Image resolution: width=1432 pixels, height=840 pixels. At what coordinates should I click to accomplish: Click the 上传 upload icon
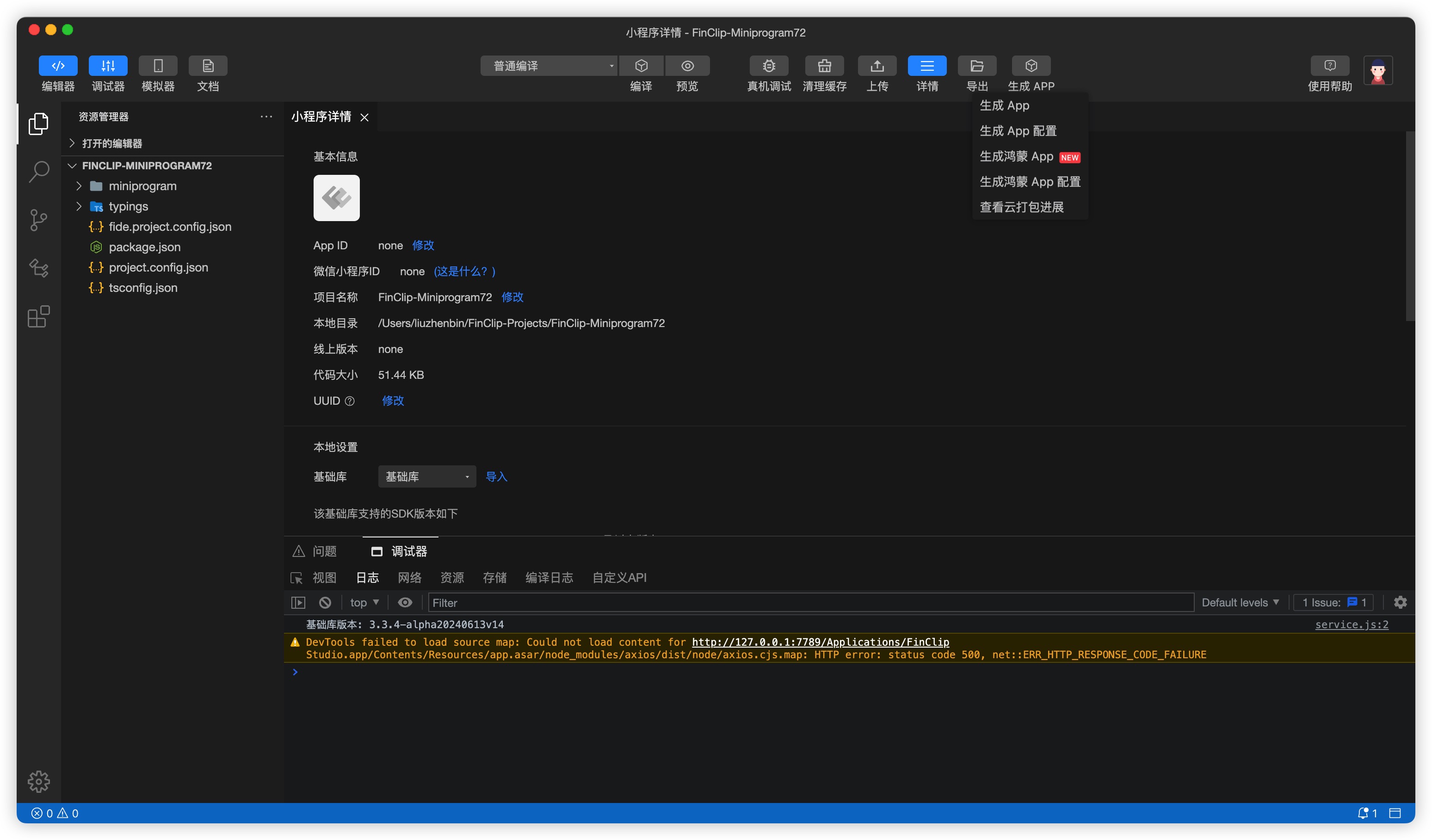pyautogui.click(x=877, y=66)
